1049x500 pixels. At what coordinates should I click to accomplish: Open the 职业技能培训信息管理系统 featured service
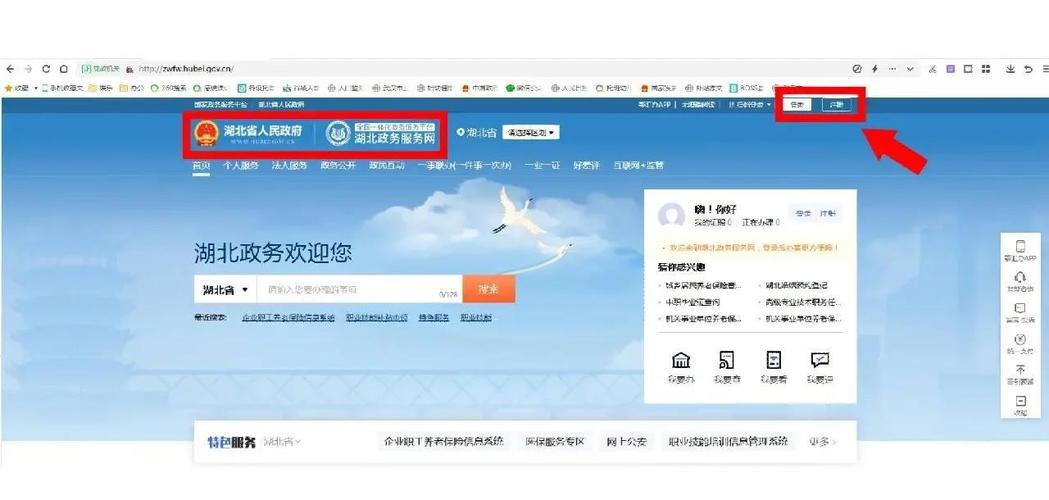(x=729, y=442)
